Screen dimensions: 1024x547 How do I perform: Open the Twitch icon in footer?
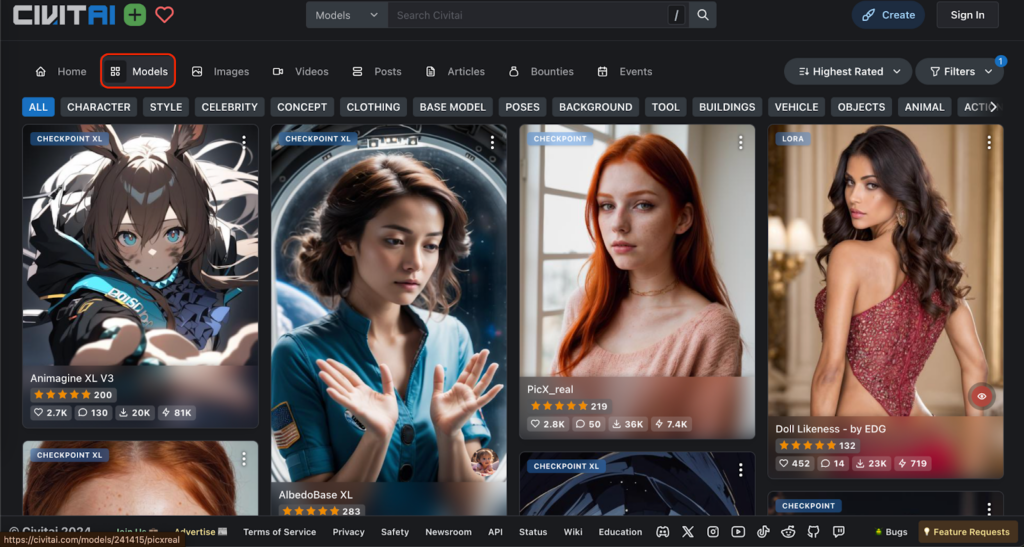[x=838, y=532]
